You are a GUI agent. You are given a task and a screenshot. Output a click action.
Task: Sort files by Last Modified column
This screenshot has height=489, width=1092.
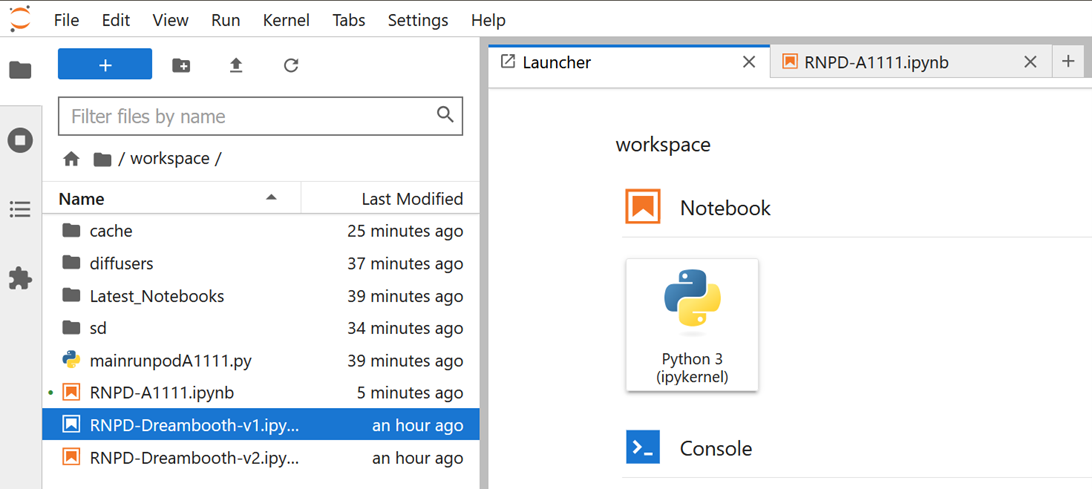[411, 199]
